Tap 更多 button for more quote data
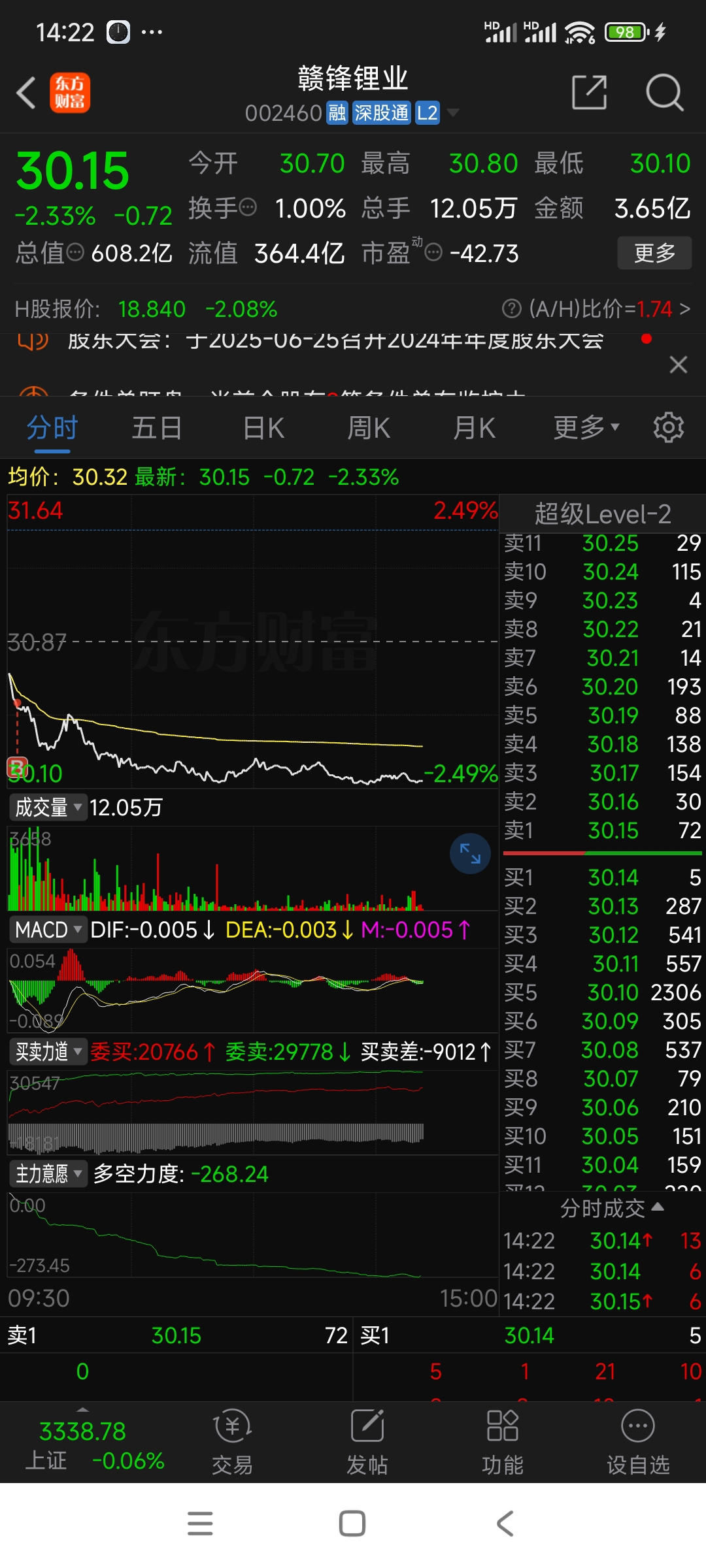Image resolution: width=706 pixels, height=1568 pixels. coord(654,253)
